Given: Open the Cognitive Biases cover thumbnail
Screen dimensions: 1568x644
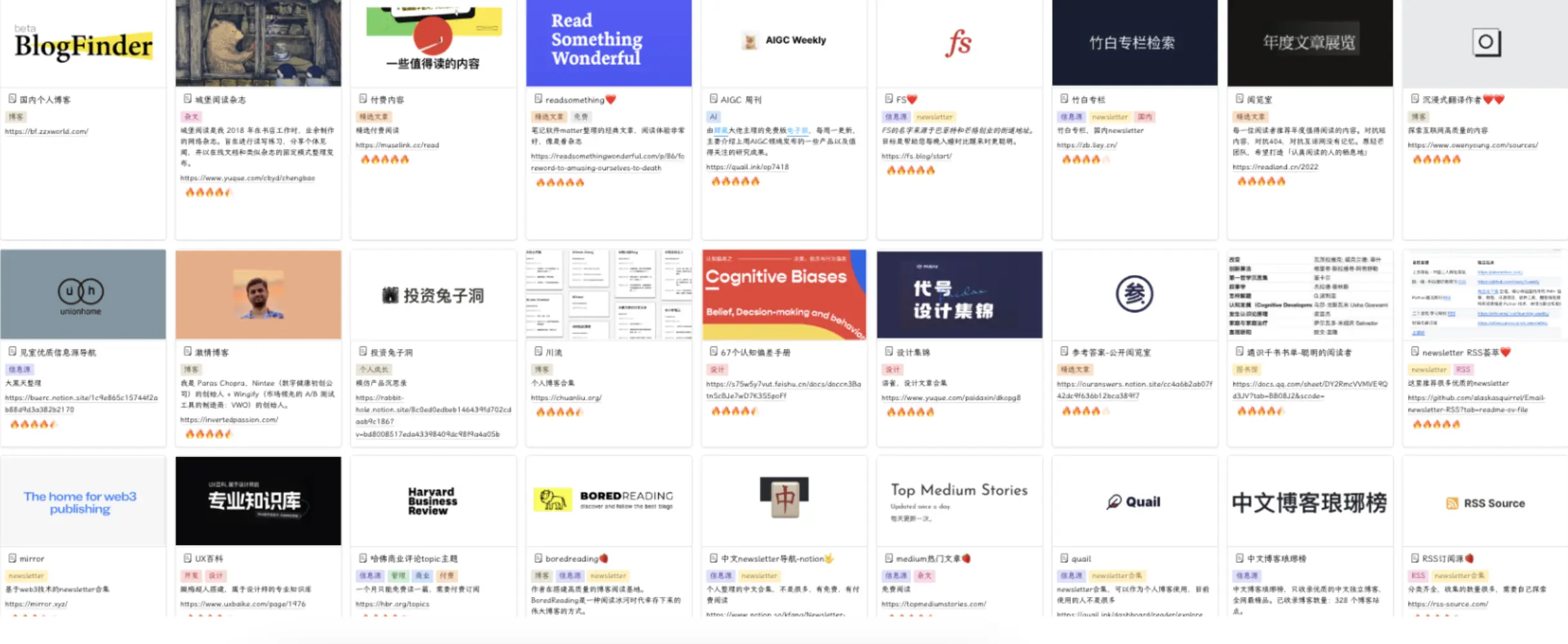Looking at the screenshot, I should pyautogui.click(x=784, y=294).
